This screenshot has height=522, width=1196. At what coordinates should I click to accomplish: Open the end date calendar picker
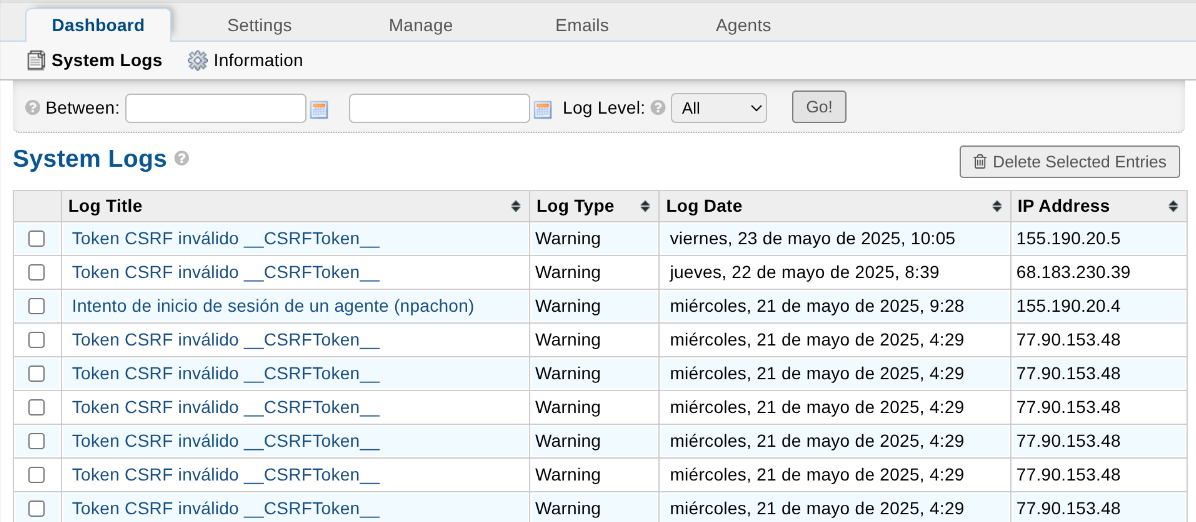(543, 109)
